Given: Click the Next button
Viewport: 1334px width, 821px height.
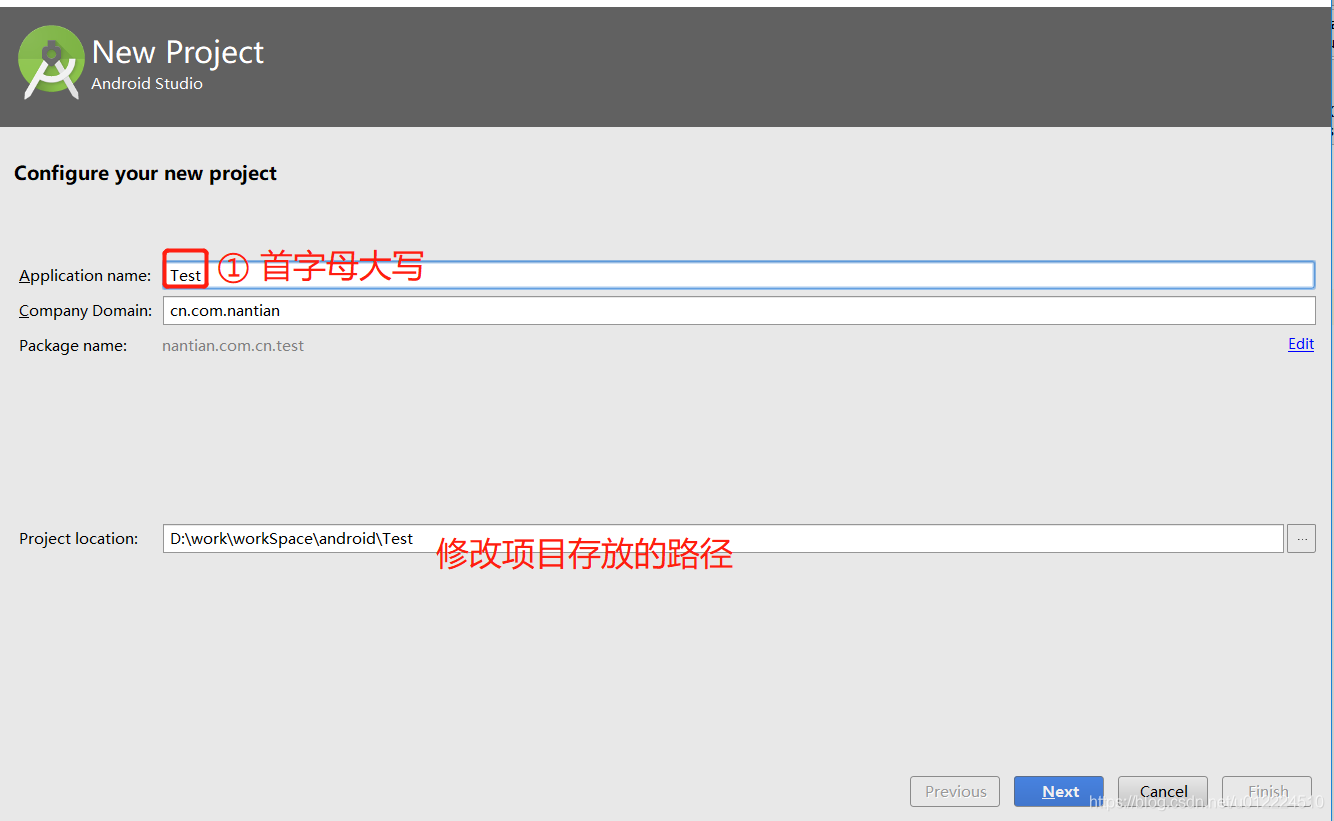Looking at the screenshot, I should click(x=1059, y=791).
